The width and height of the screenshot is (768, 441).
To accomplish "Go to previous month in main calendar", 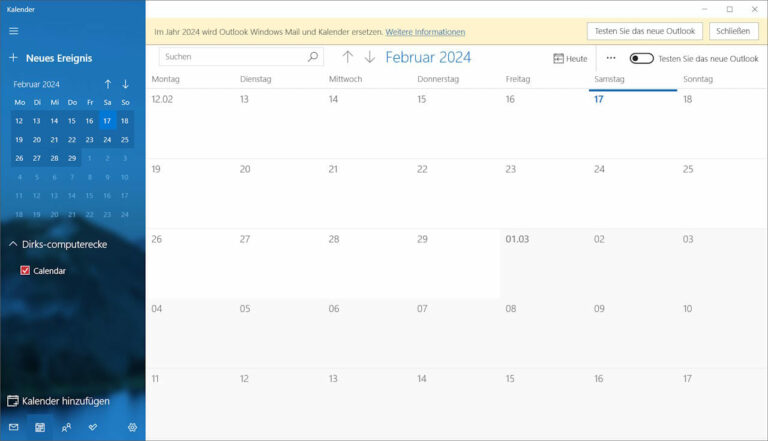I will click(348, 58).
